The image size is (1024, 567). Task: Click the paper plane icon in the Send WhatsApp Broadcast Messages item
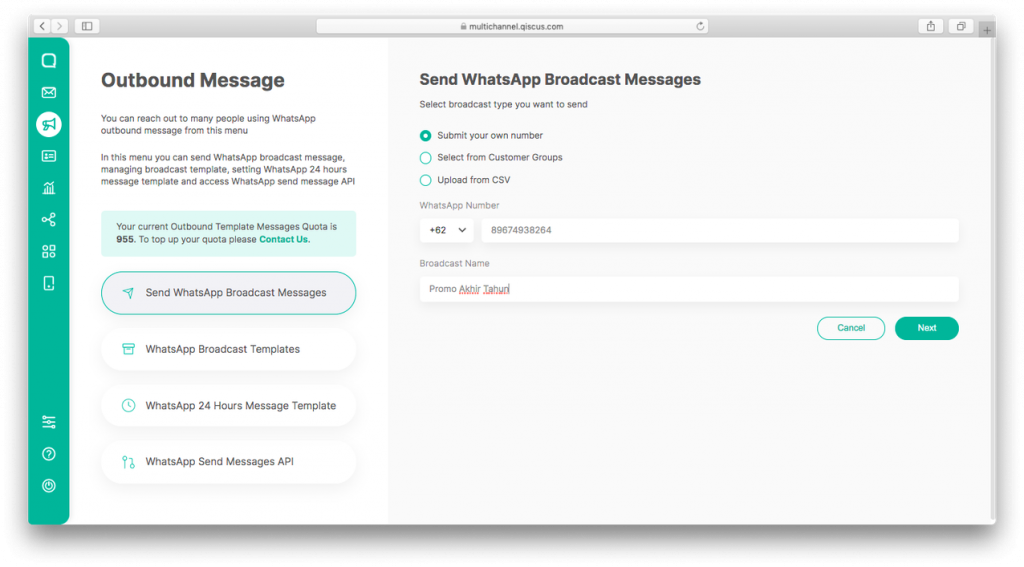(x=128, y=293)
